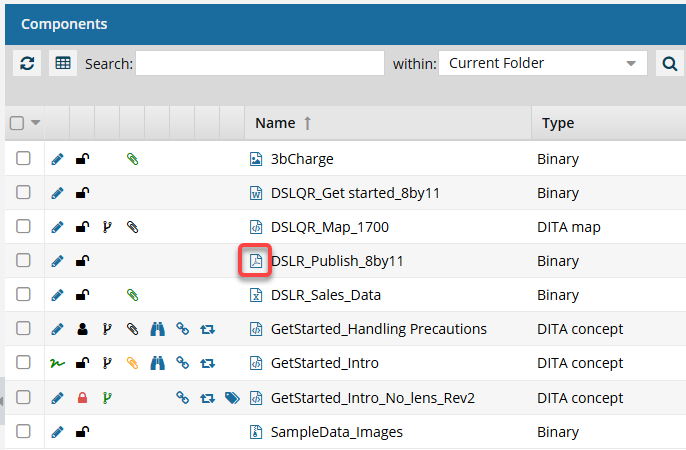
Task: Click the pencil edit icon for 3bCharge
Action: tap(57, 159)
